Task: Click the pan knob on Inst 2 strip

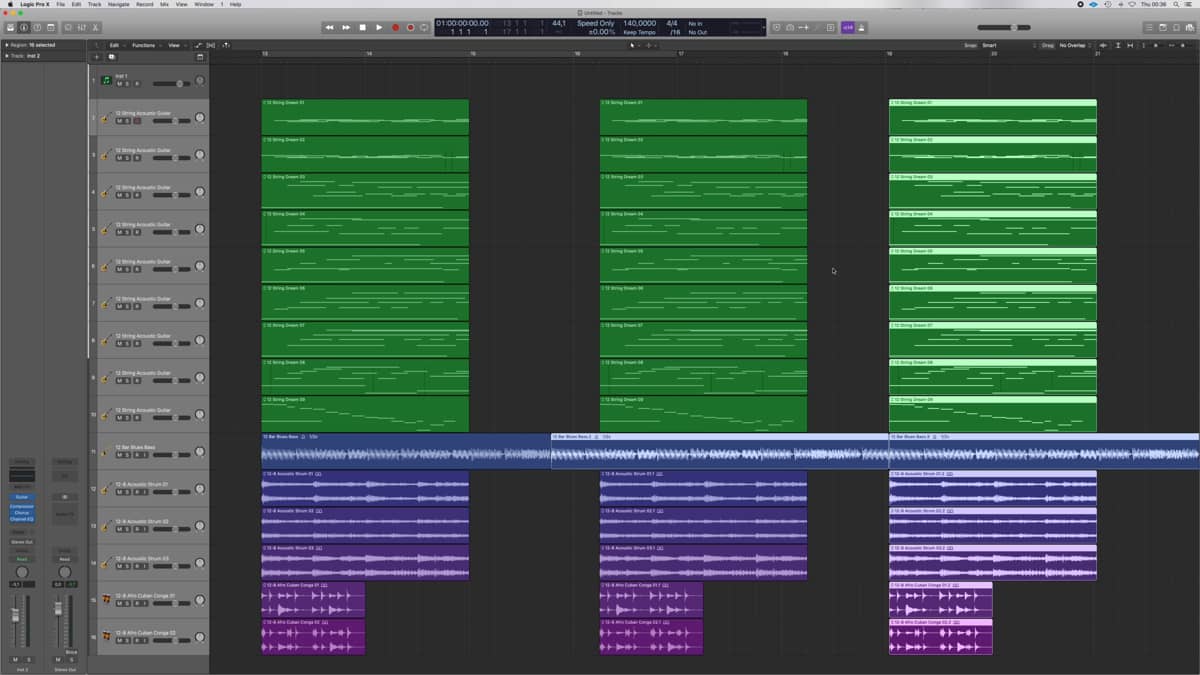Action: [x=22, y=572]
